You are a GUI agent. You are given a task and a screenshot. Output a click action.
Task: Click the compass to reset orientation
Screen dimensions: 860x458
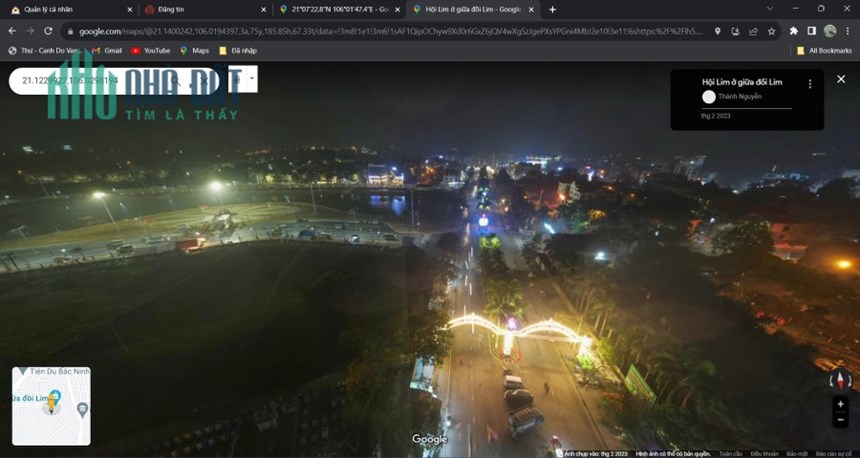point(840,379)
